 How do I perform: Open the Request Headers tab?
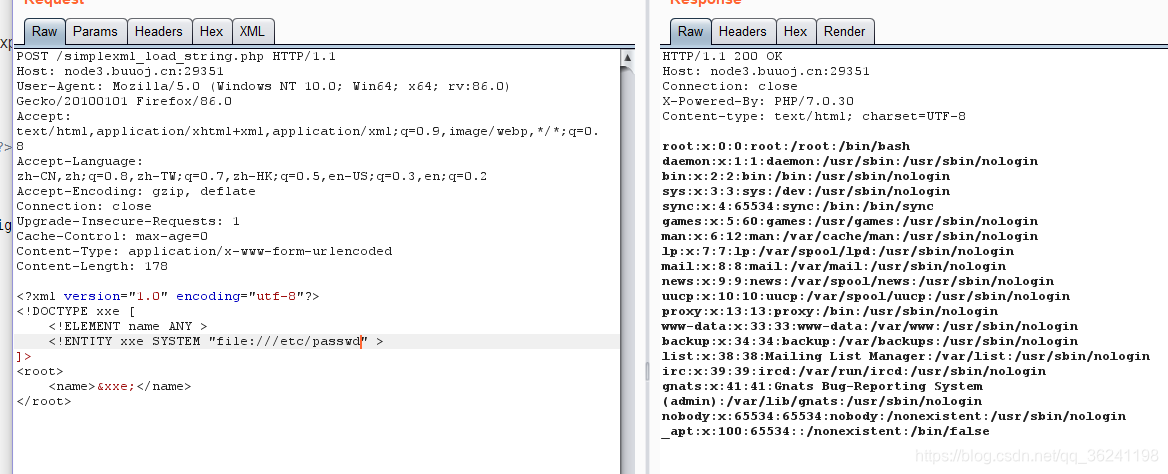click(159, 31)
